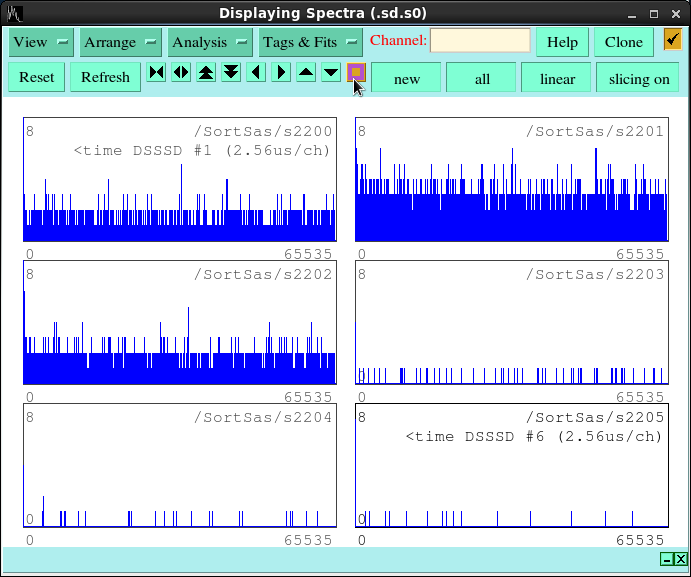This screenshot has height=577, width=691.
Task: Click the purple and orange square swatch
Action: coord(355,72)
